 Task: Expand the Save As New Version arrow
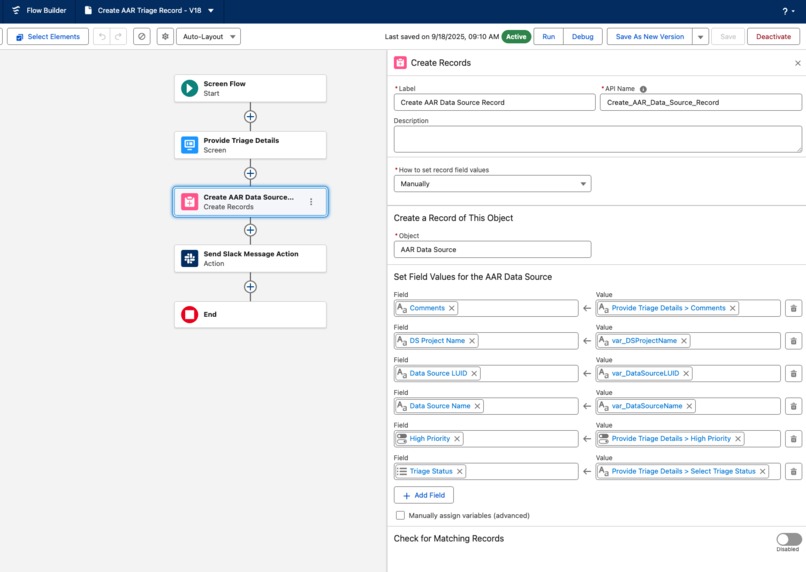[701, 36]
